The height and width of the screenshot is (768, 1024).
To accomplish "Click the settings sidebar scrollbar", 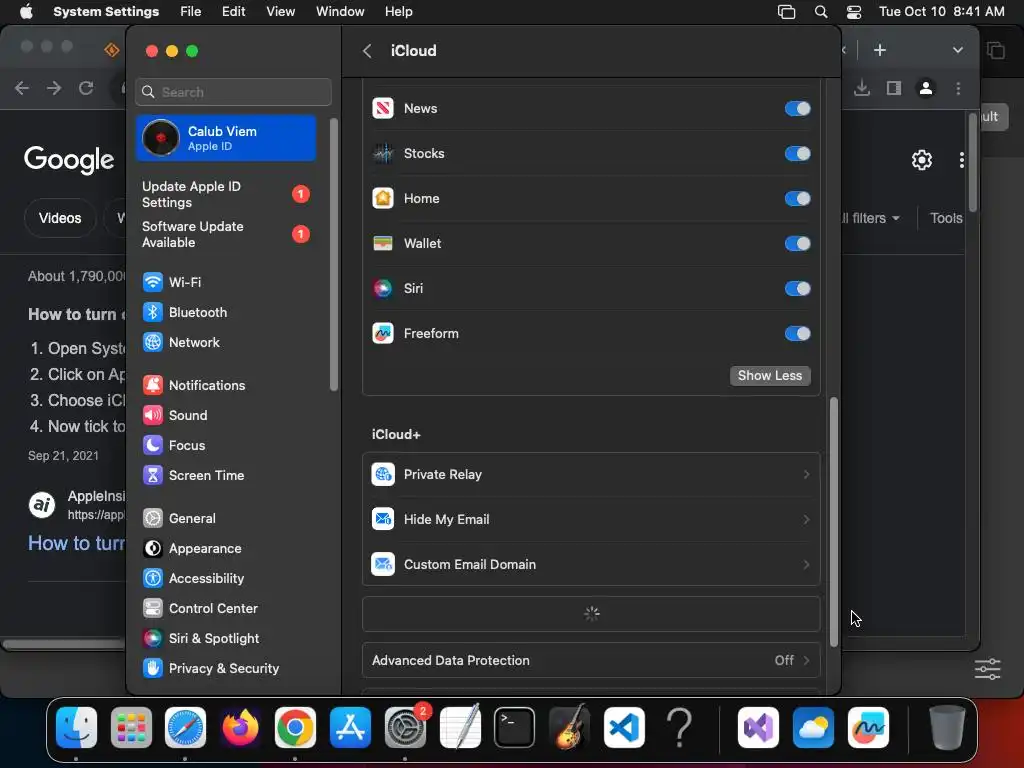I will pyautogui.click(x=334, y=255).
